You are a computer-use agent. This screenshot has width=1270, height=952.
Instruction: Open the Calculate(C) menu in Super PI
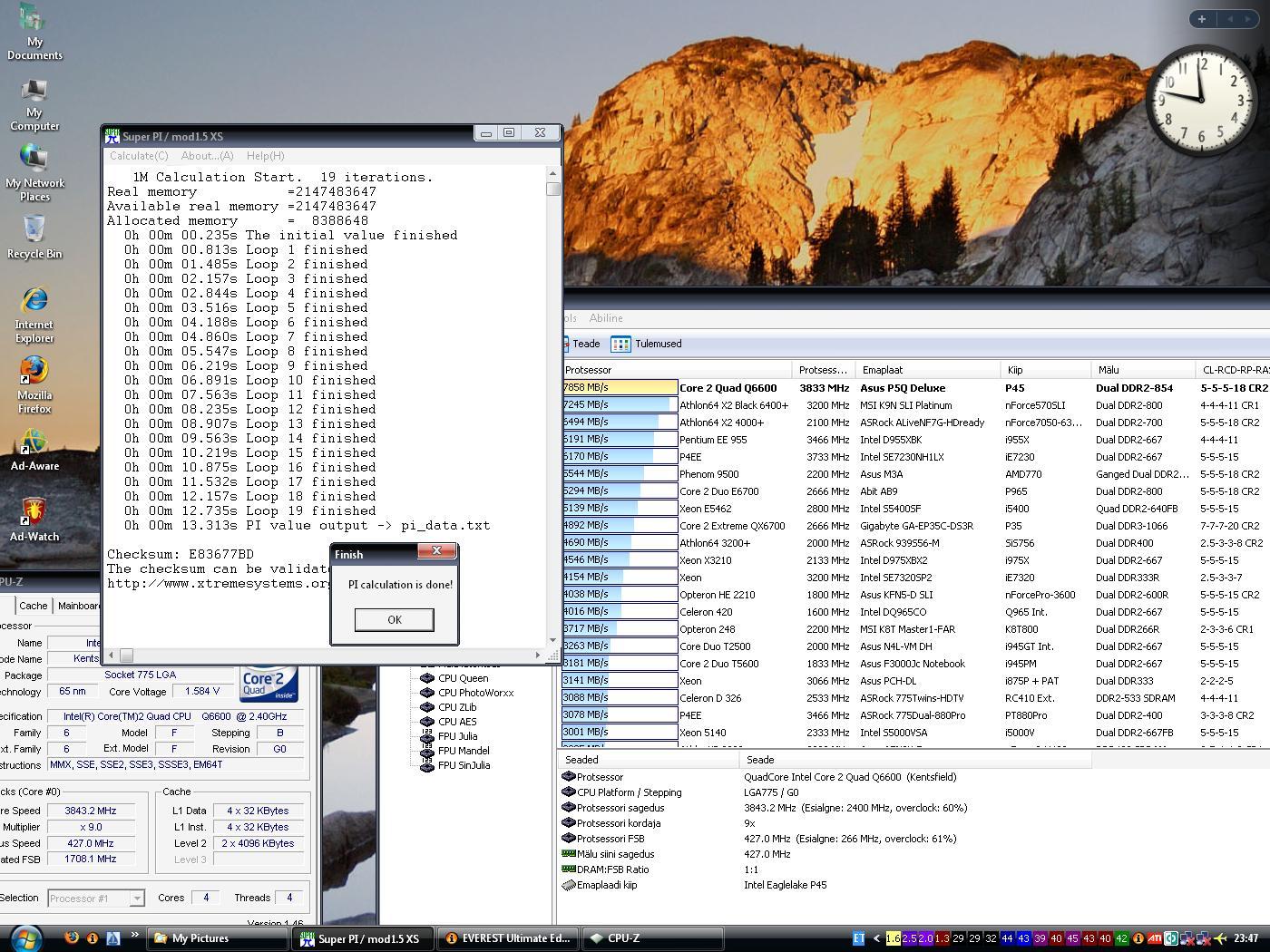139,156
